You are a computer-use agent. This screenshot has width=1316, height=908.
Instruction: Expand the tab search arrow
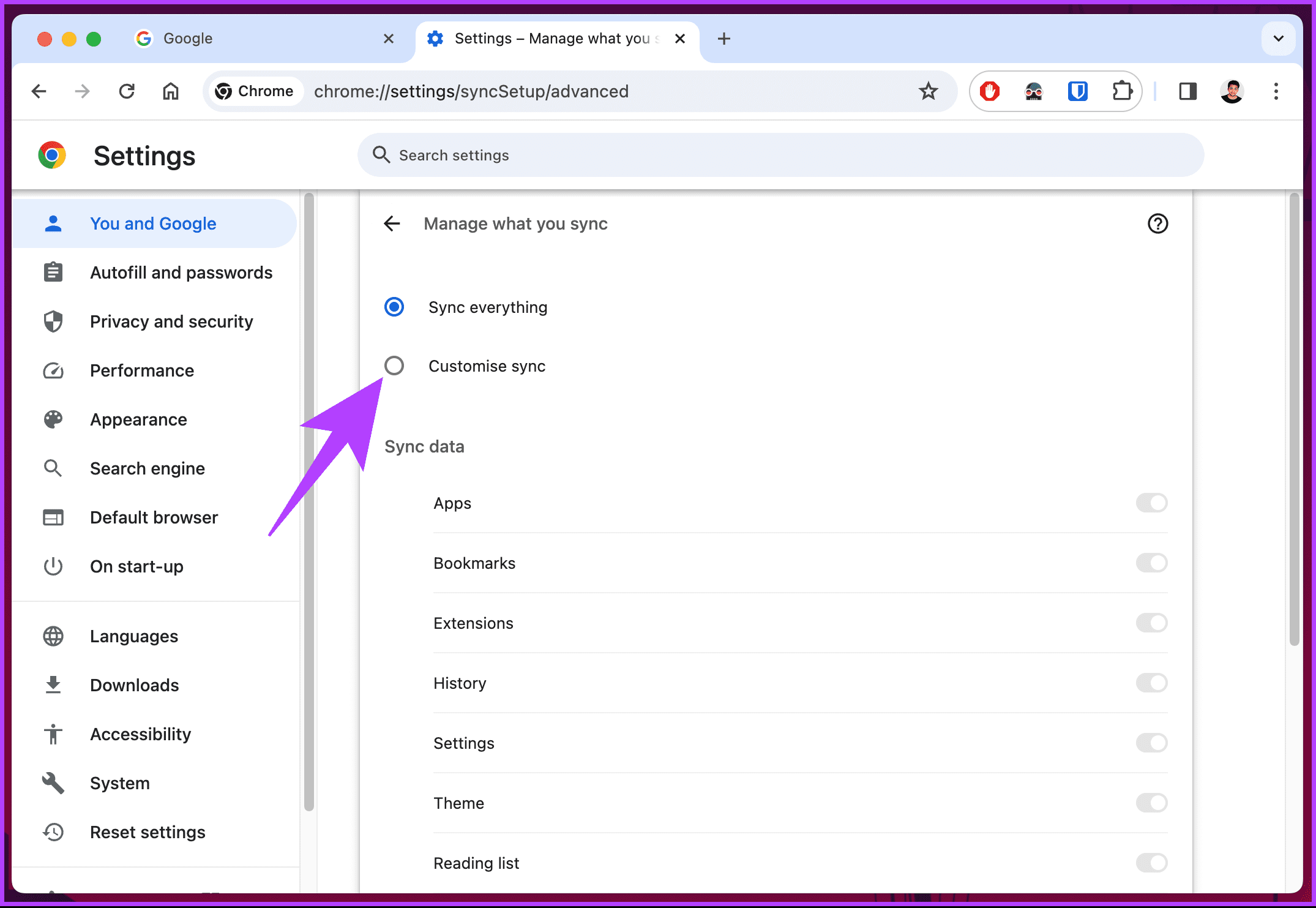(1278, 38)
